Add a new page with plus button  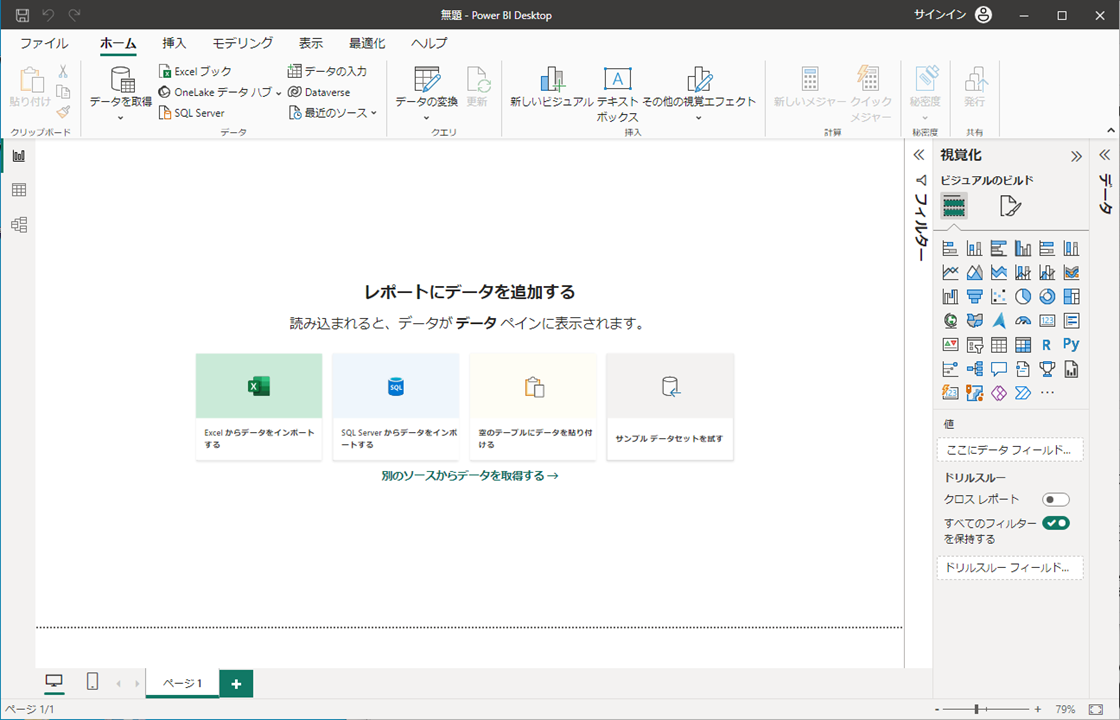(236, 683)
